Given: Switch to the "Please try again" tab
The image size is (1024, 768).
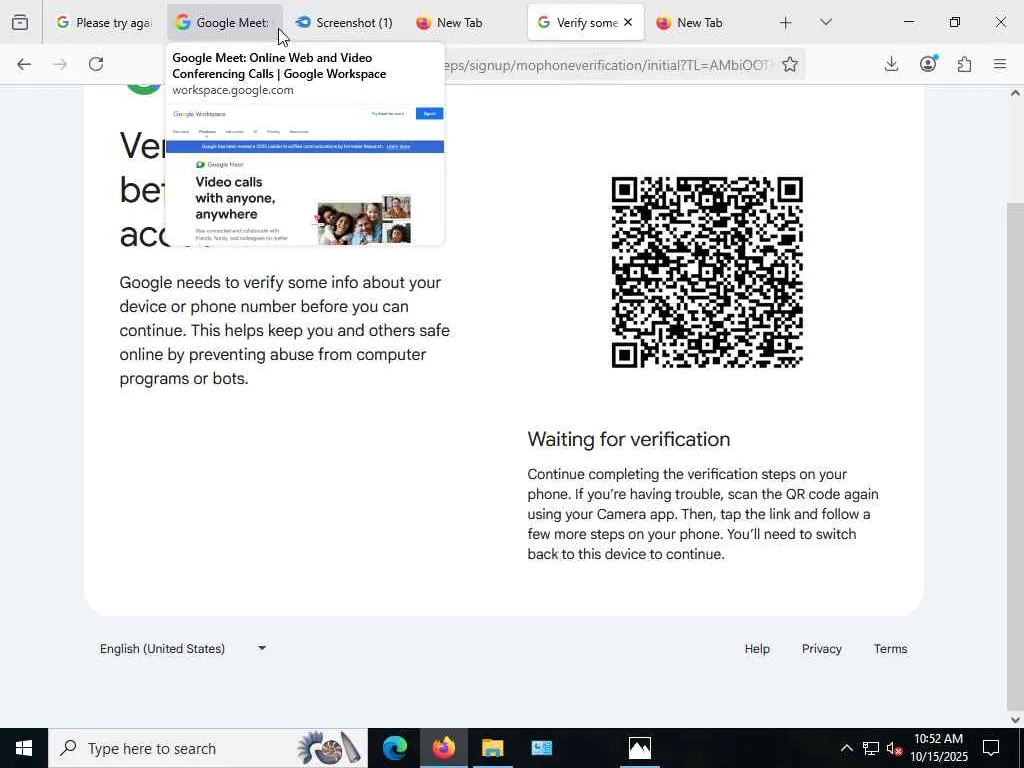Looking at the screenshot, I should coord(104,22).
